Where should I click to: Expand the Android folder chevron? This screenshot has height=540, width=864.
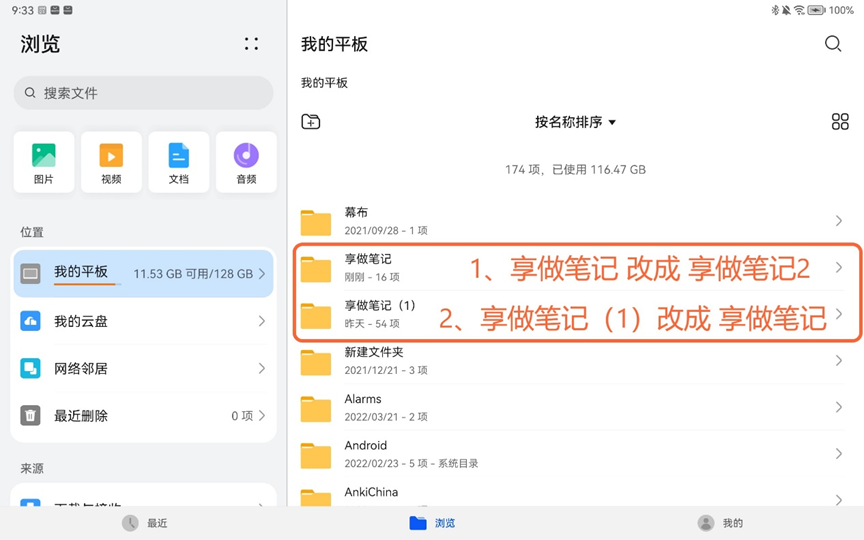(x=838, y=454)
